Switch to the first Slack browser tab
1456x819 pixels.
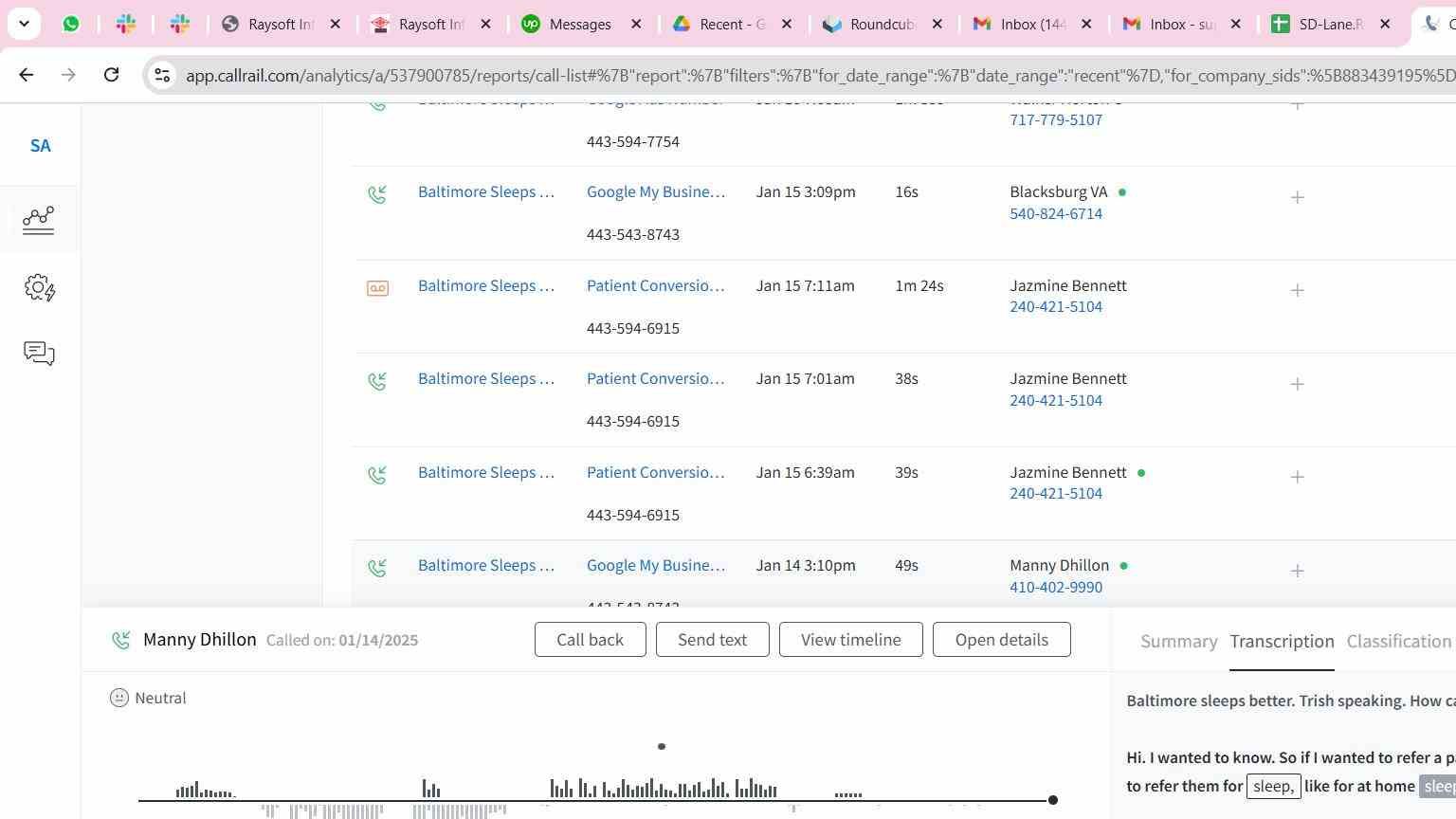pyautogui.click(x=126, y=24)
